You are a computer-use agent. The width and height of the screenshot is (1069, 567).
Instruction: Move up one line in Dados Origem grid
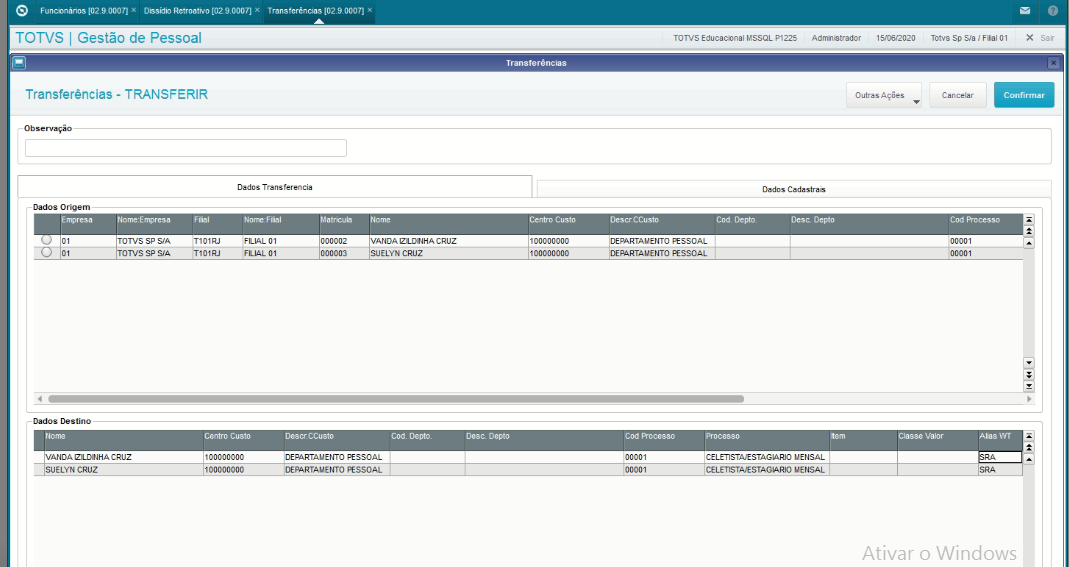tap(1029, 243)
